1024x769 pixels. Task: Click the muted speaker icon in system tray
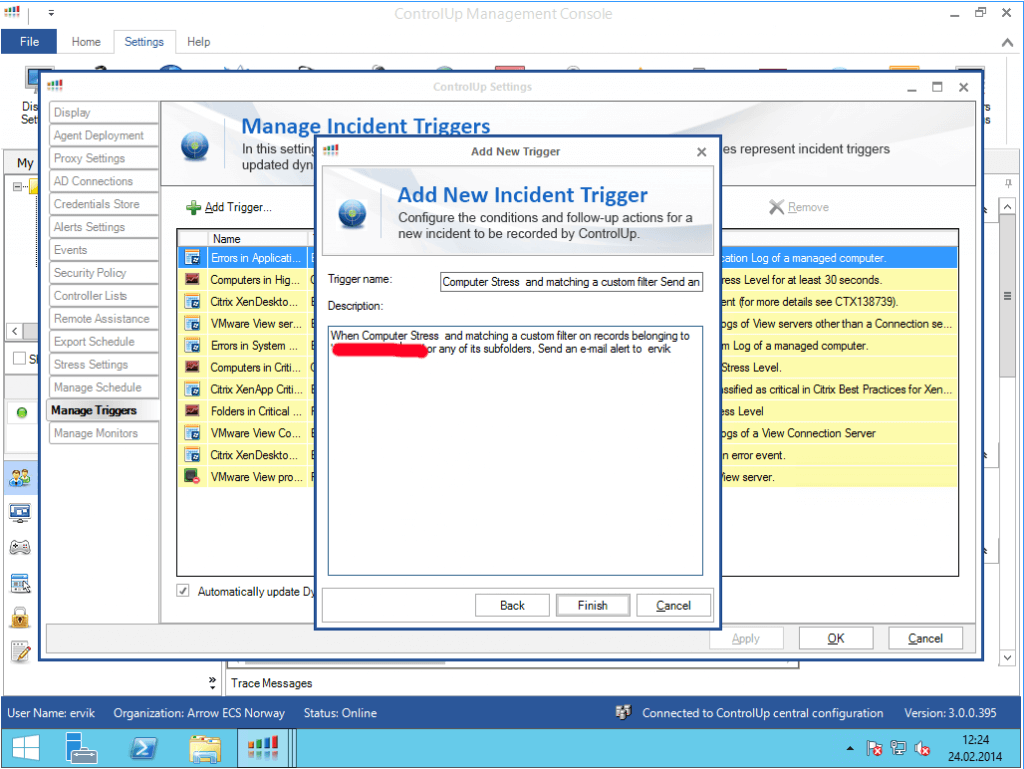pyautogui.click(x=922, y=747)
